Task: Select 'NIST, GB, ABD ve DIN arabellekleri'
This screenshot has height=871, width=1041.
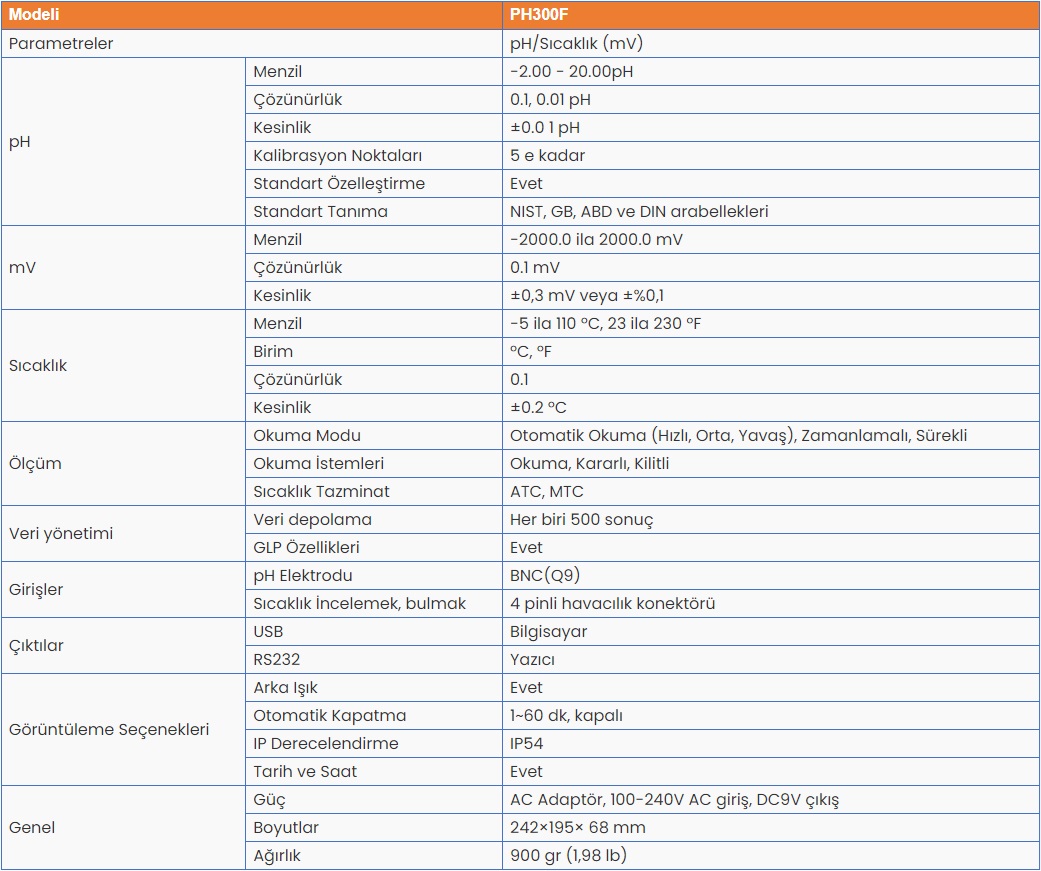Action: point(639,212)
